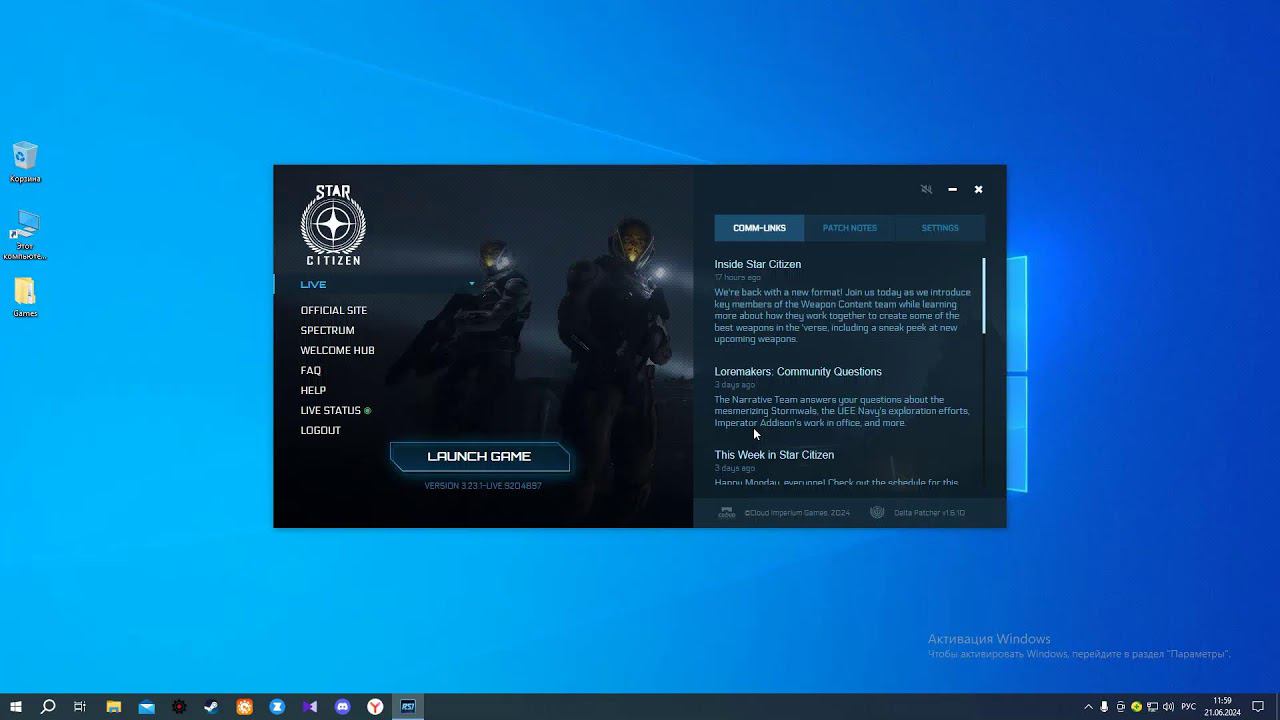Open the OFFICIAL SITE link
This screenshot has height=720, width=1280.
[x=334, y=310]
